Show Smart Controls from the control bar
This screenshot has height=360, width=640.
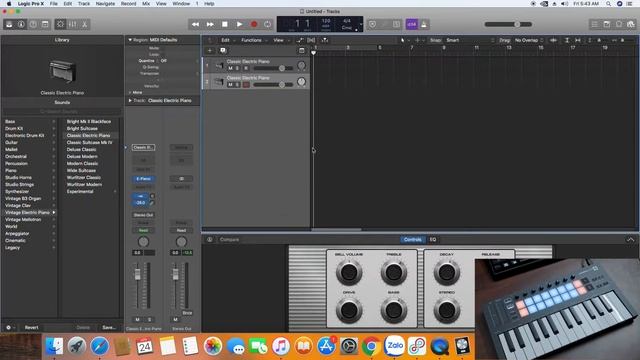[x=60, y=24]
